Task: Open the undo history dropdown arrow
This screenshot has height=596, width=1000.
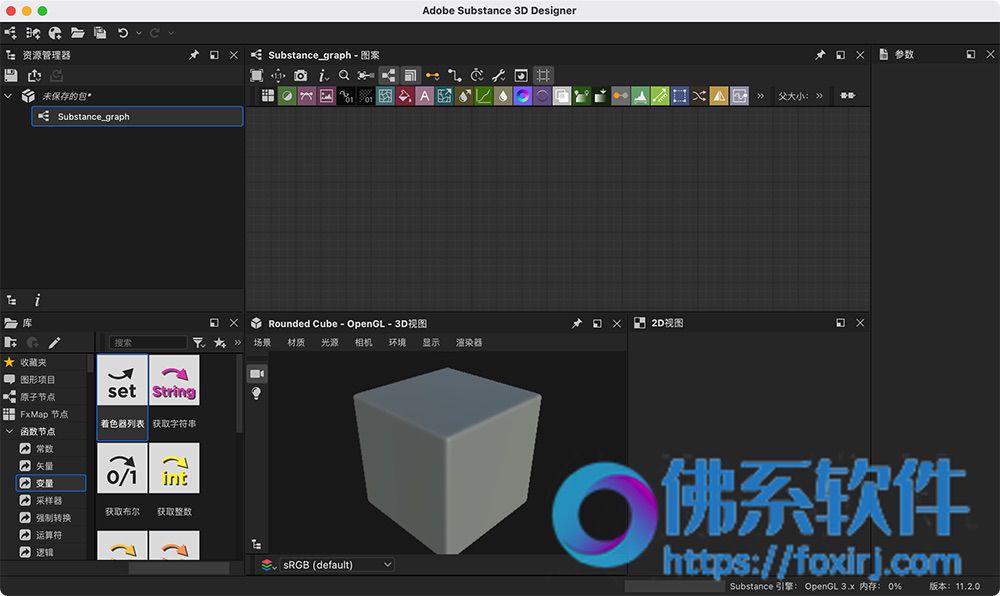Action: (x=138, y=33)
